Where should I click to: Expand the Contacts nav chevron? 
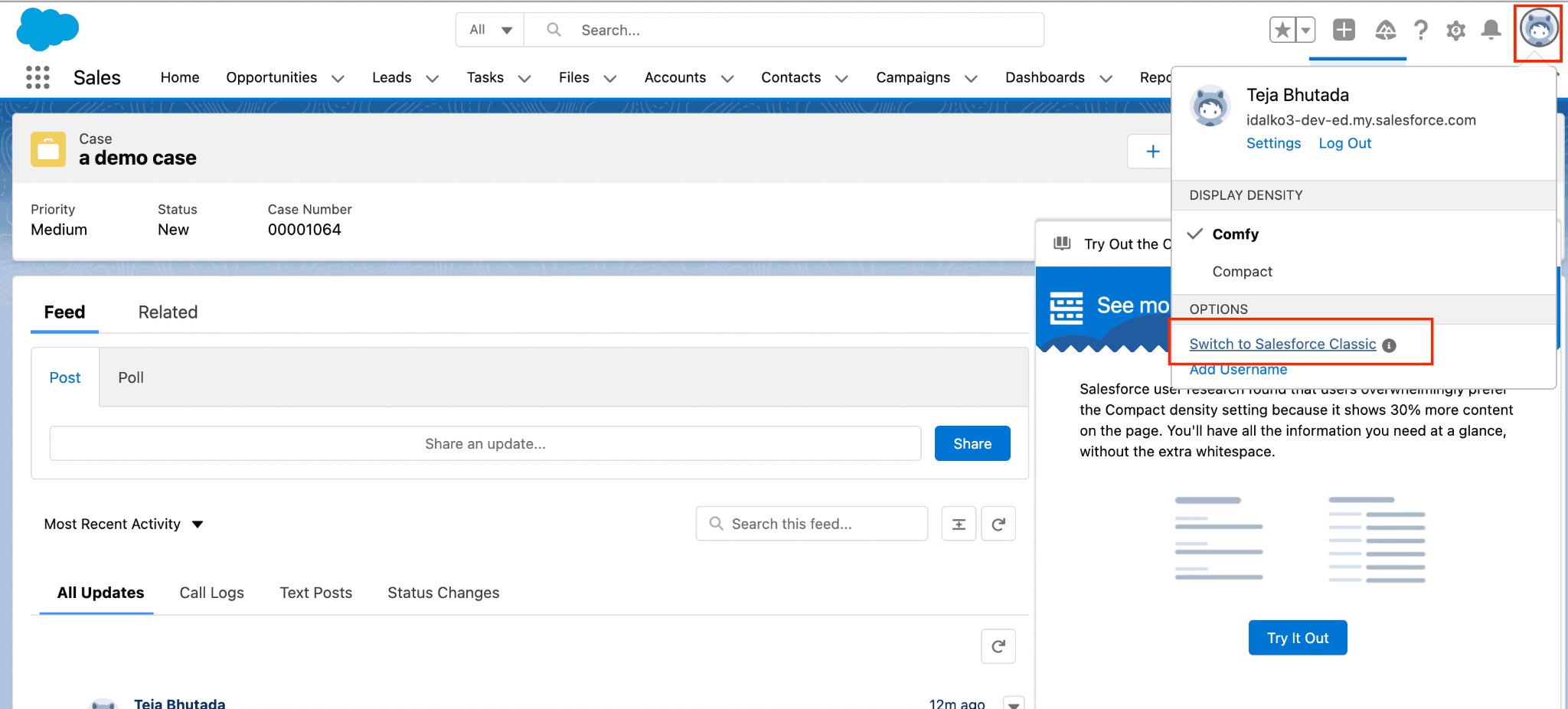[x=841, y=78]
